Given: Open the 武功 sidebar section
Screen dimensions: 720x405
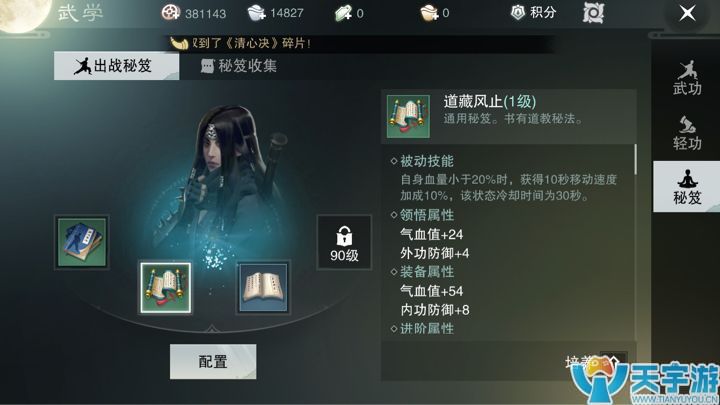Looking at the screenshot, I should pos(686,78).
